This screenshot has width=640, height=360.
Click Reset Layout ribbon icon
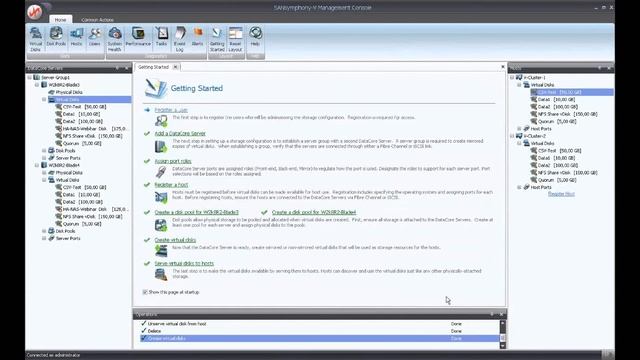(x=235, y=39)
